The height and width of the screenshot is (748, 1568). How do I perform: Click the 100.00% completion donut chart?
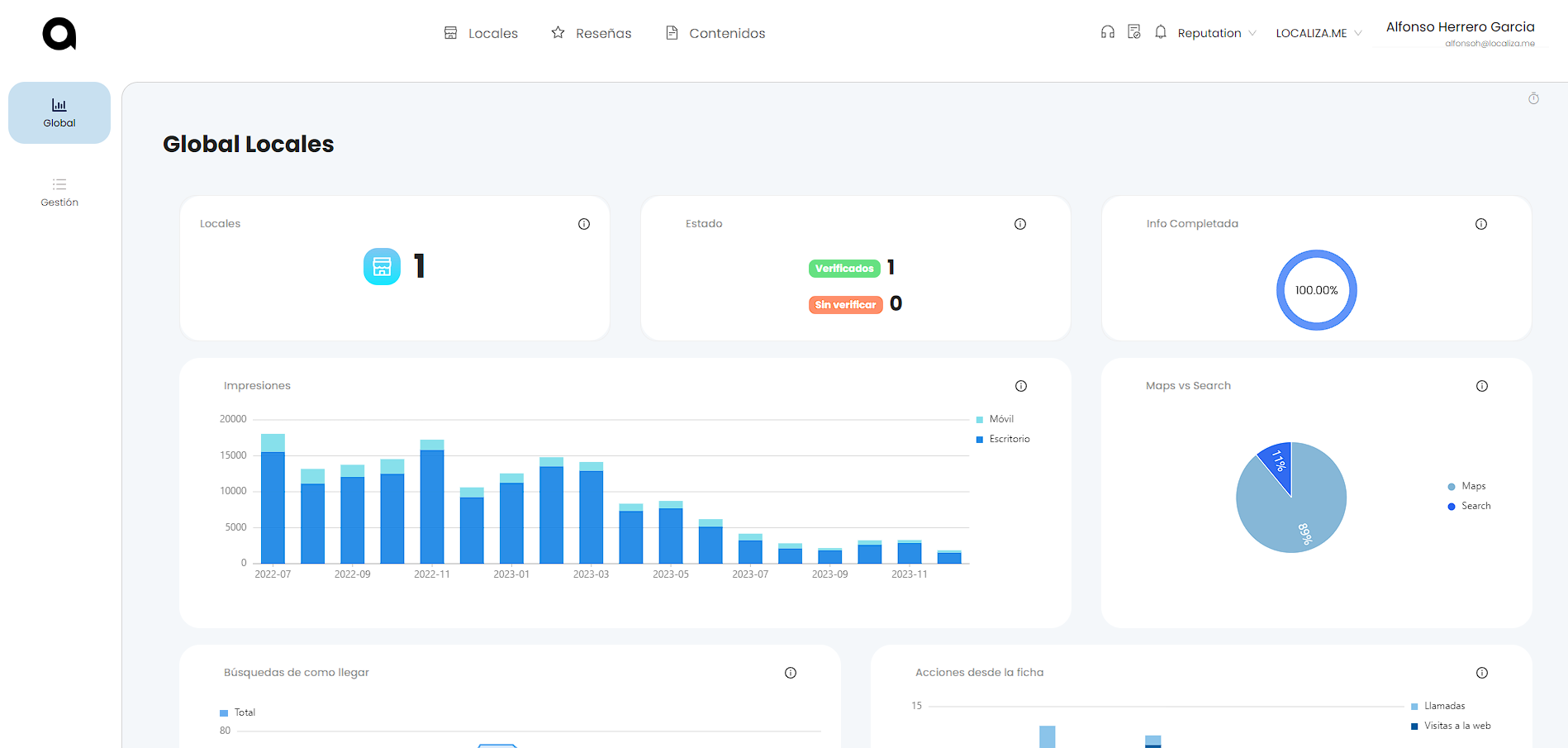click(1317, 290)
